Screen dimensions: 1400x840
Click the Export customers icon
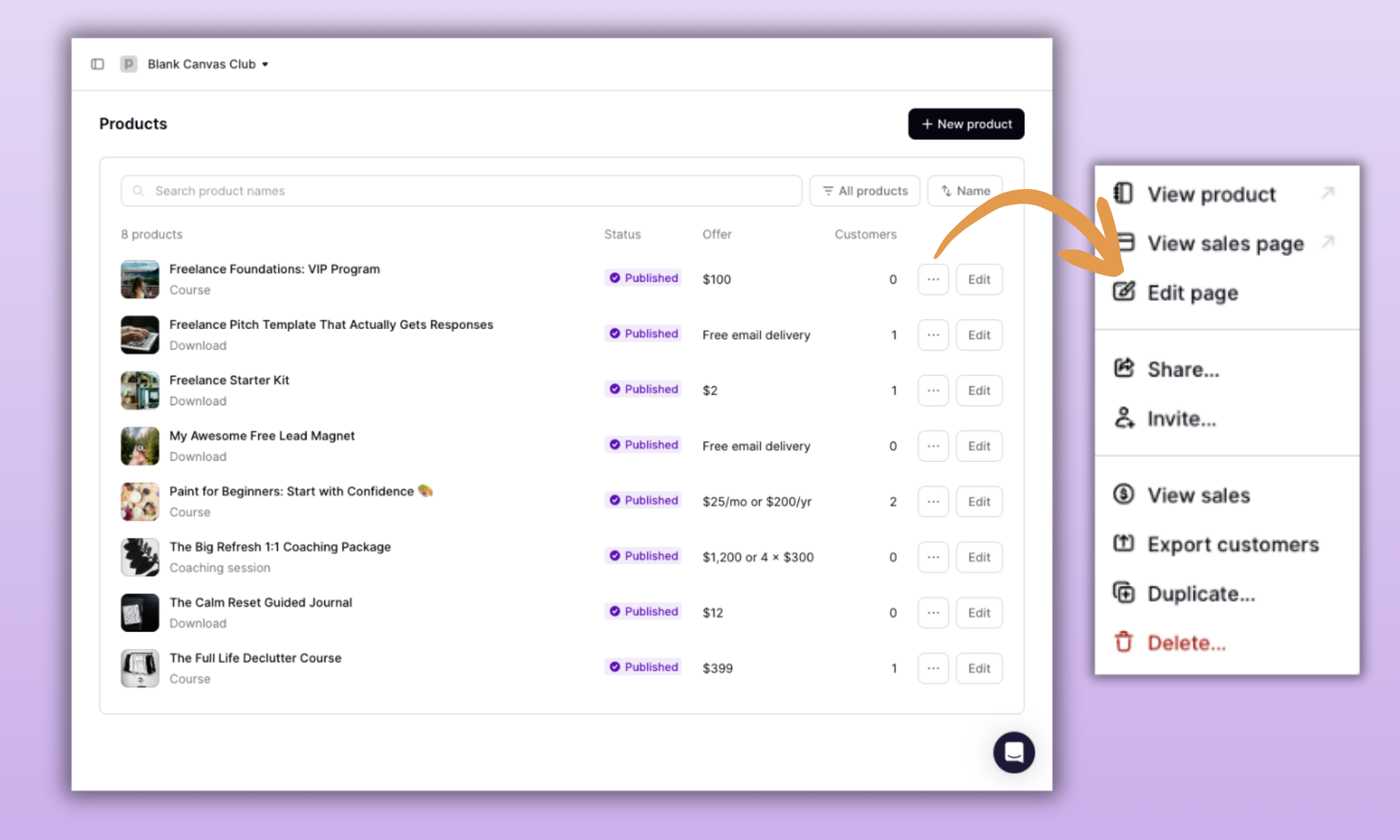point(1123,544)
